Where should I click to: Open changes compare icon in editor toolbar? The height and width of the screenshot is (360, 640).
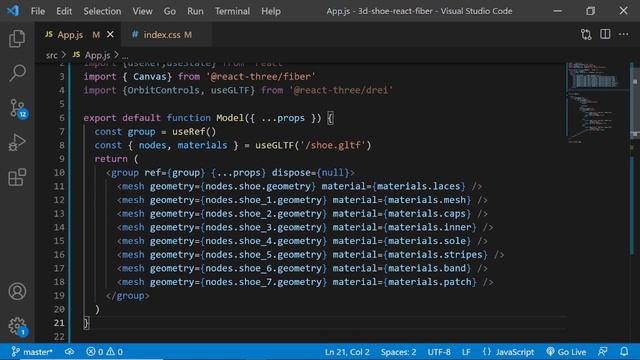(586, 35)
